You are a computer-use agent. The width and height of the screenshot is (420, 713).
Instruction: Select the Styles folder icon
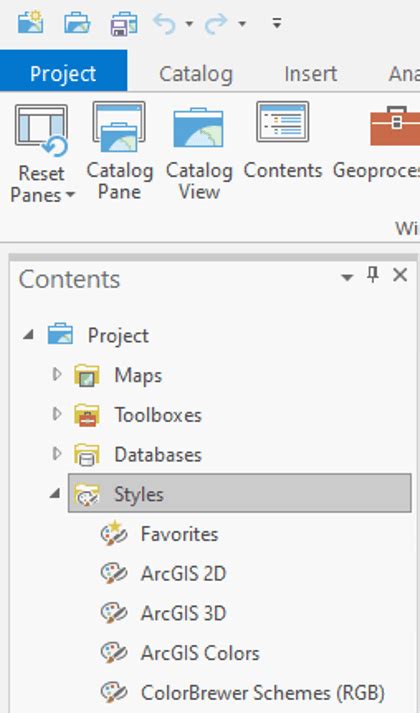pos(87,495)
